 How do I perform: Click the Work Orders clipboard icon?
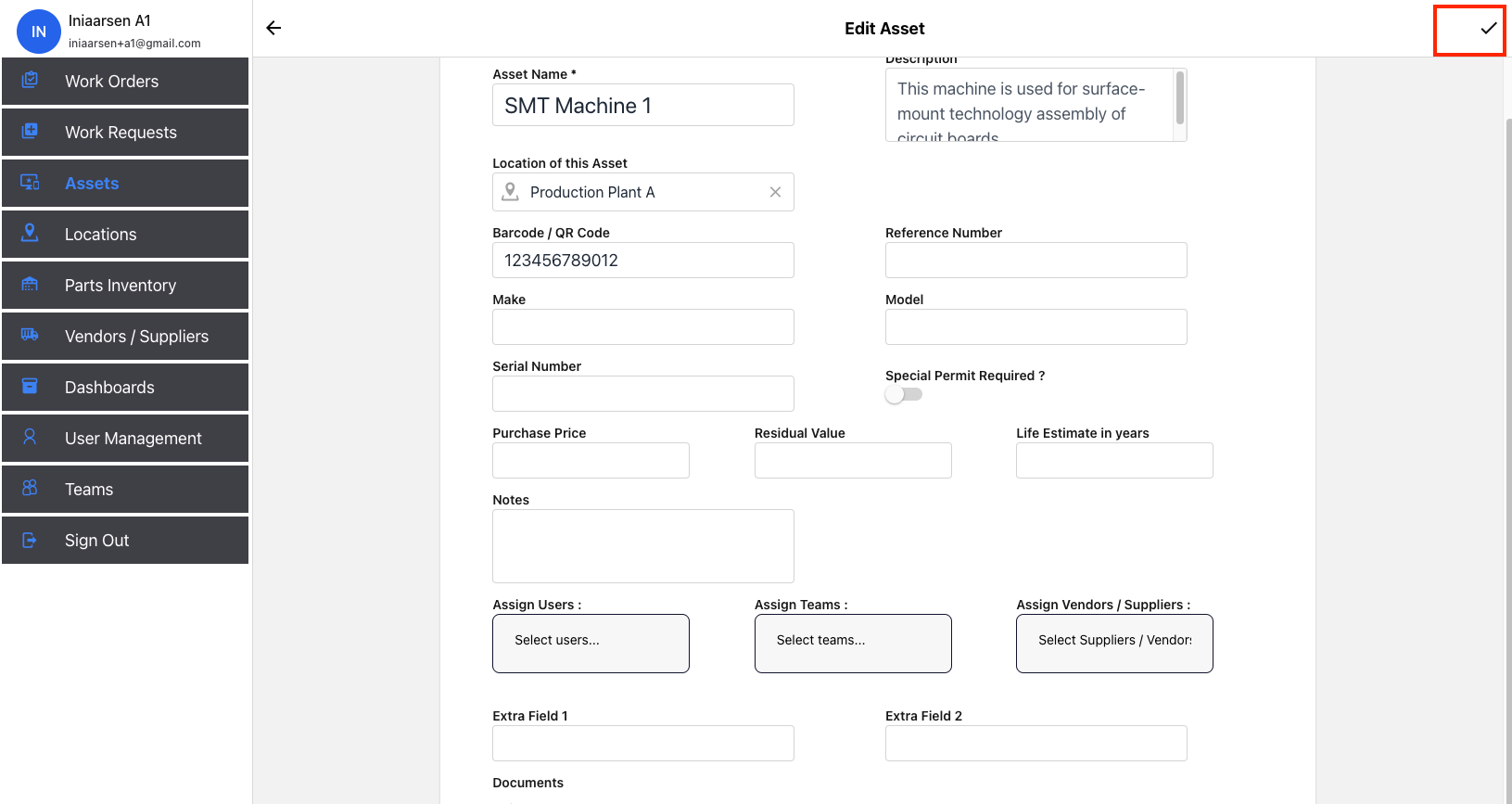pos(30,80)
